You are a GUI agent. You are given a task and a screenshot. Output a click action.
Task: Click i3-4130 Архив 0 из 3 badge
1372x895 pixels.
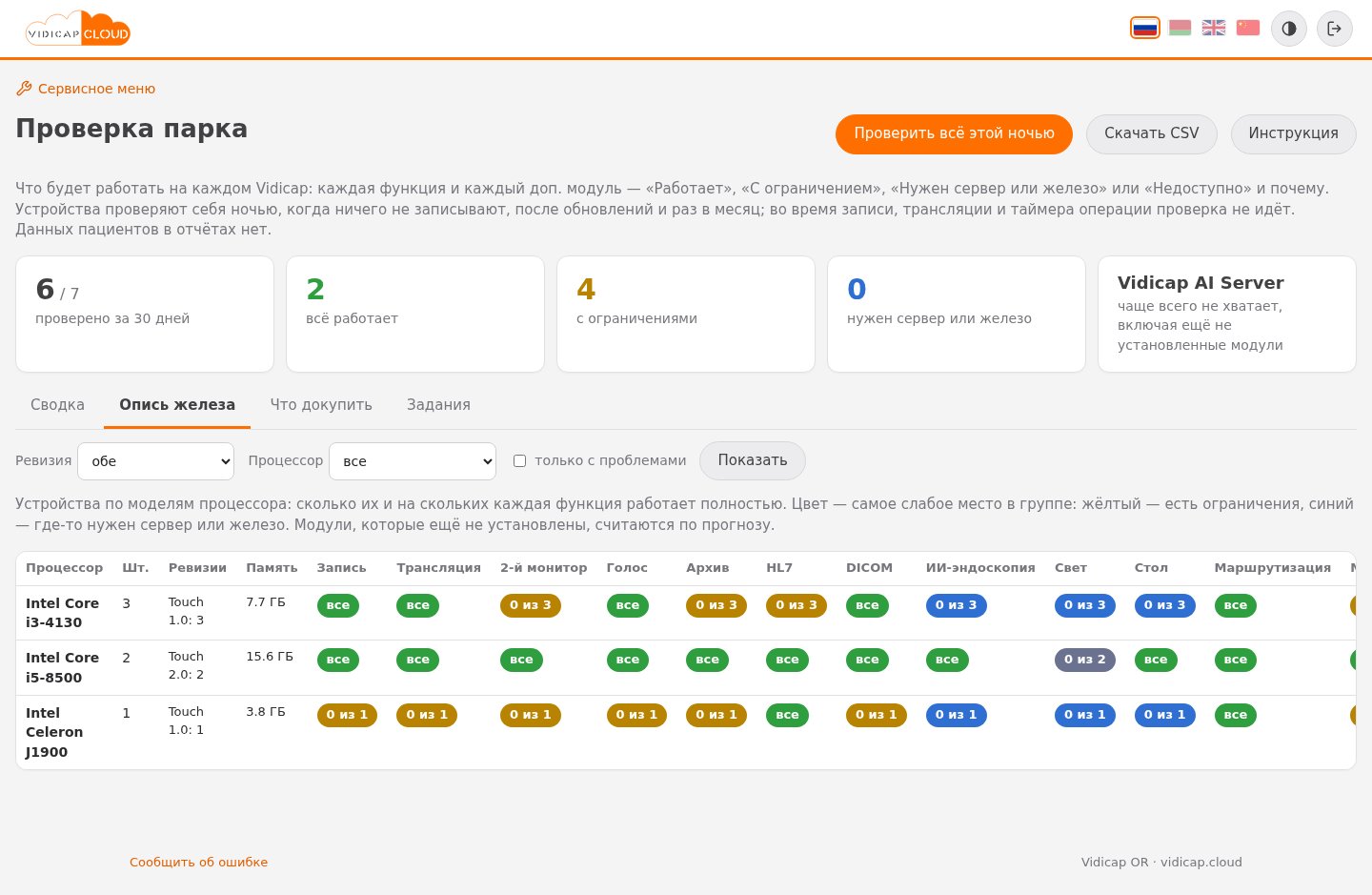[x=716, y=605]
